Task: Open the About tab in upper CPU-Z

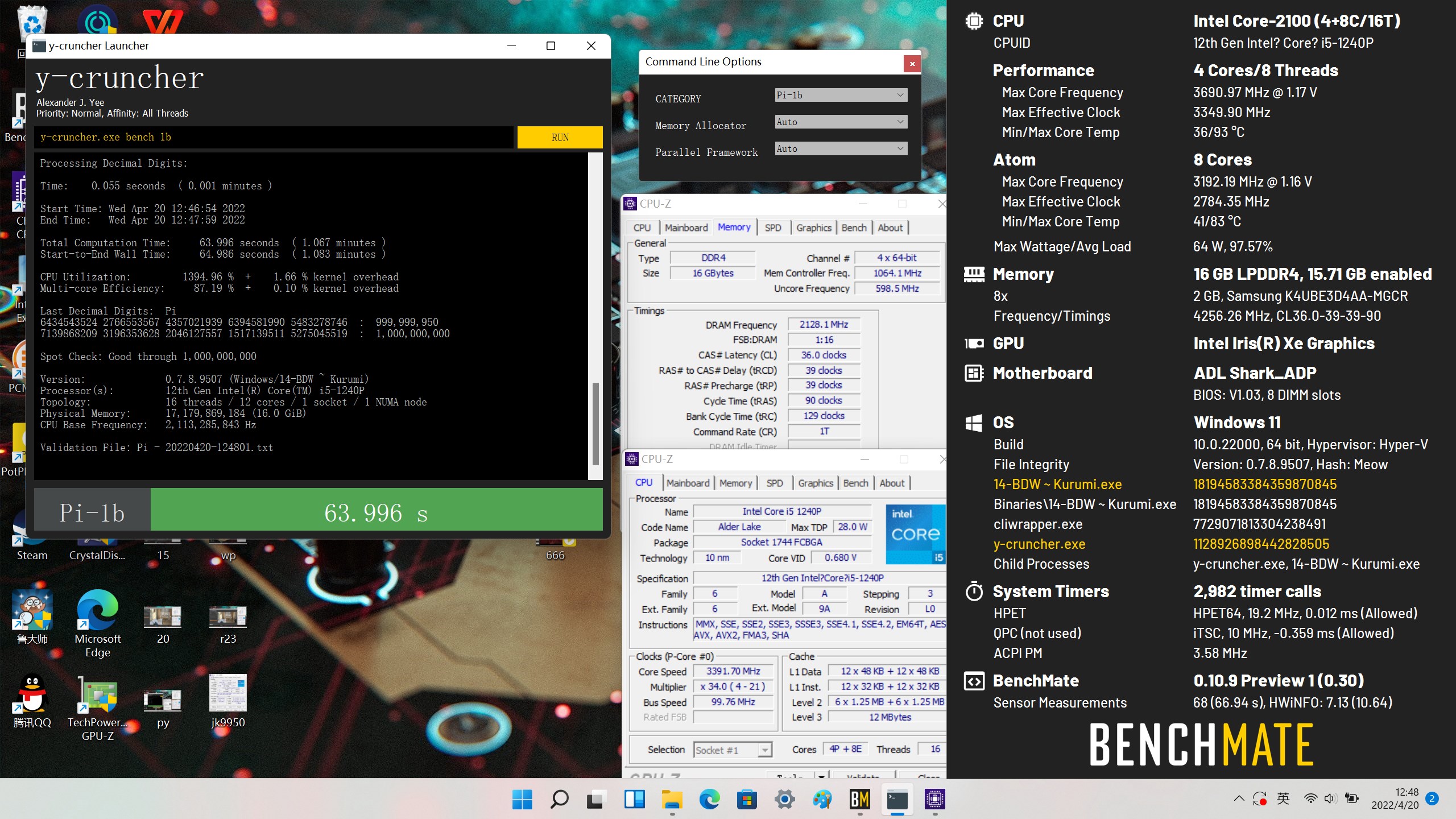Action: pos(890,227)
